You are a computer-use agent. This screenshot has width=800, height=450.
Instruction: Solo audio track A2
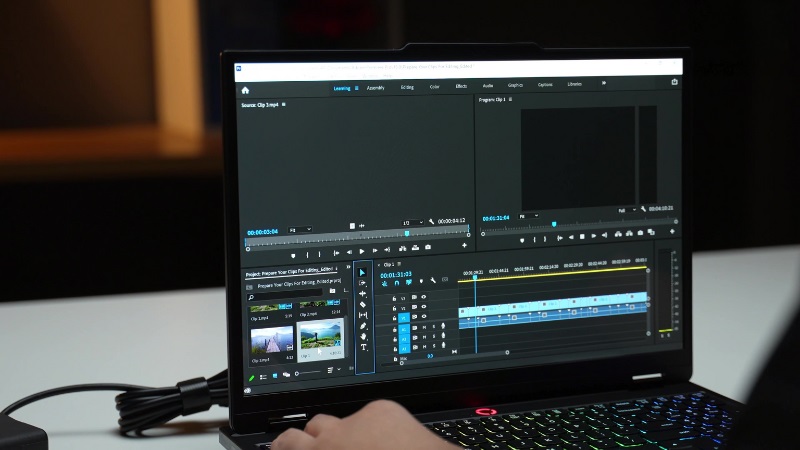tap(434, 337)
